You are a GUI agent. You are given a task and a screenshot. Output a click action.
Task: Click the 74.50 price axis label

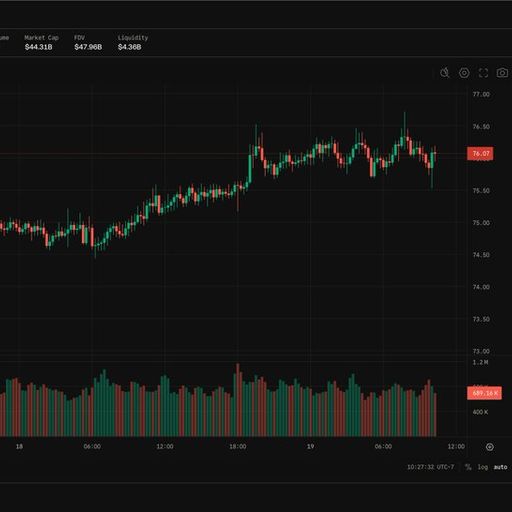coord(481,255)
